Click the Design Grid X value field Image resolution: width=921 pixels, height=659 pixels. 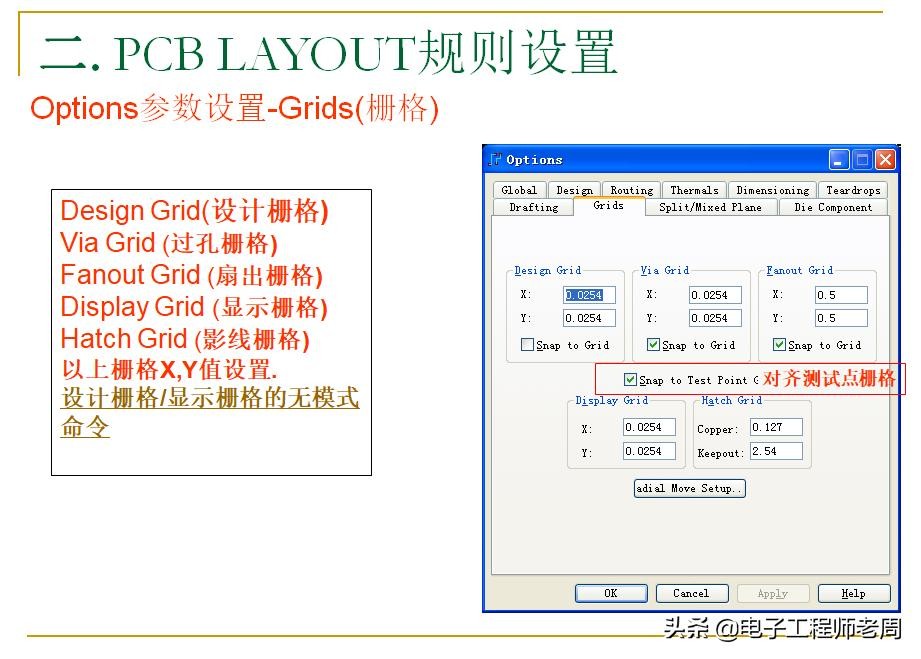[589, 295]
